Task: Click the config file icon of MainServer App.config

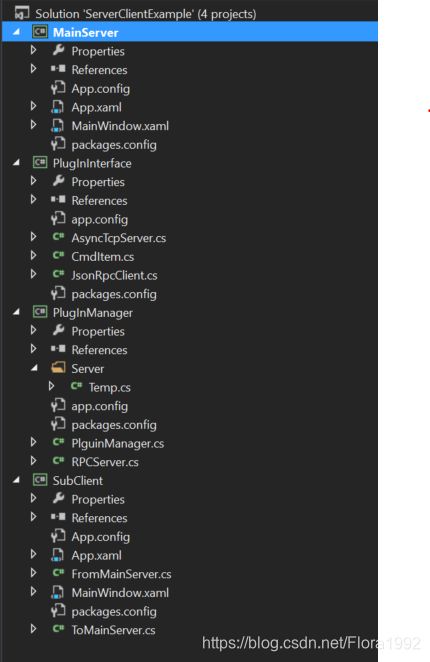Action: [x=58, y=88]
